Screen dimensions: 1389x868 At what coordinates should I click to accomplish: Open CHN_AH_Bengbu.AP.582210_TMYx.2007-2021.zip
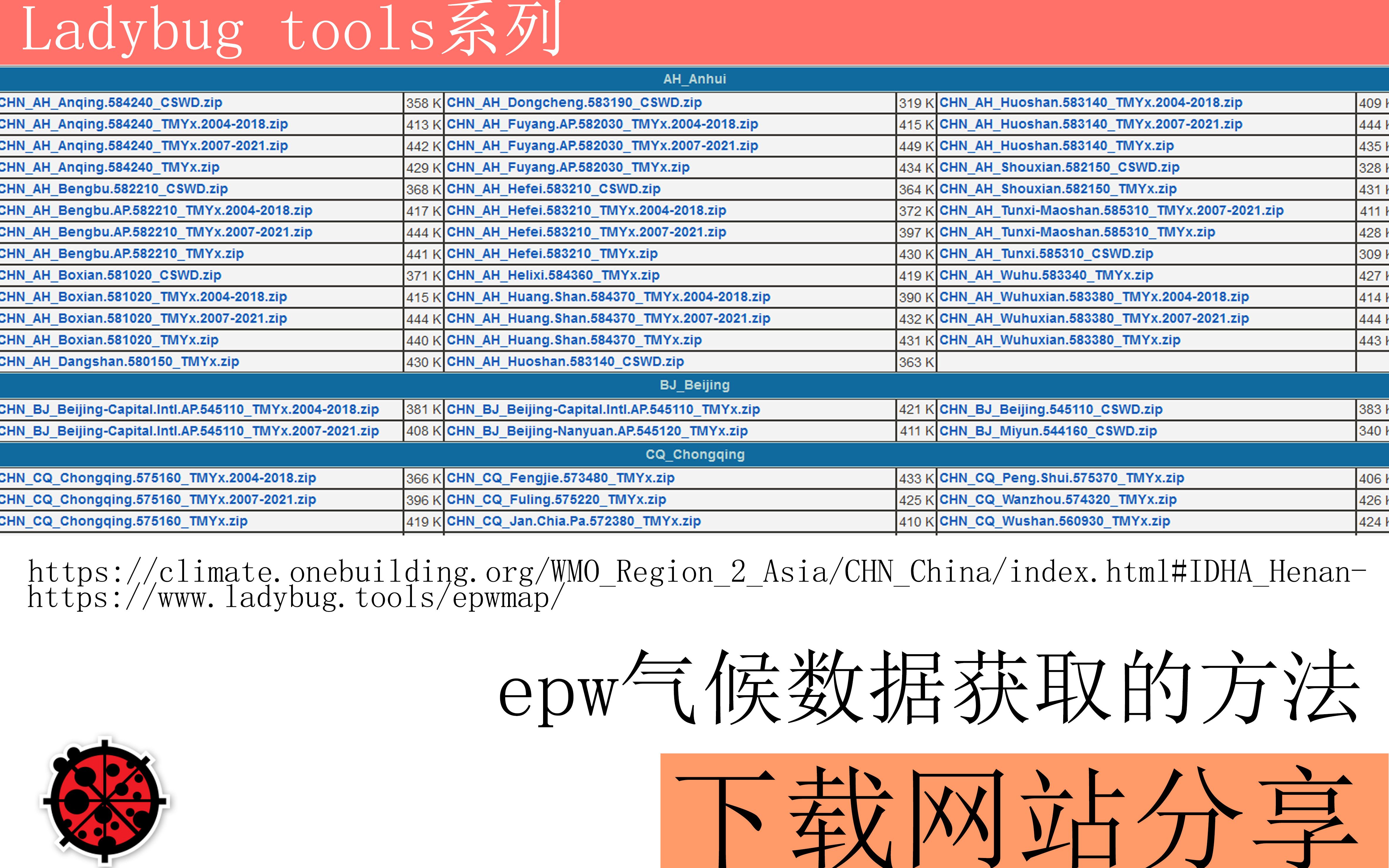[156, 232]
